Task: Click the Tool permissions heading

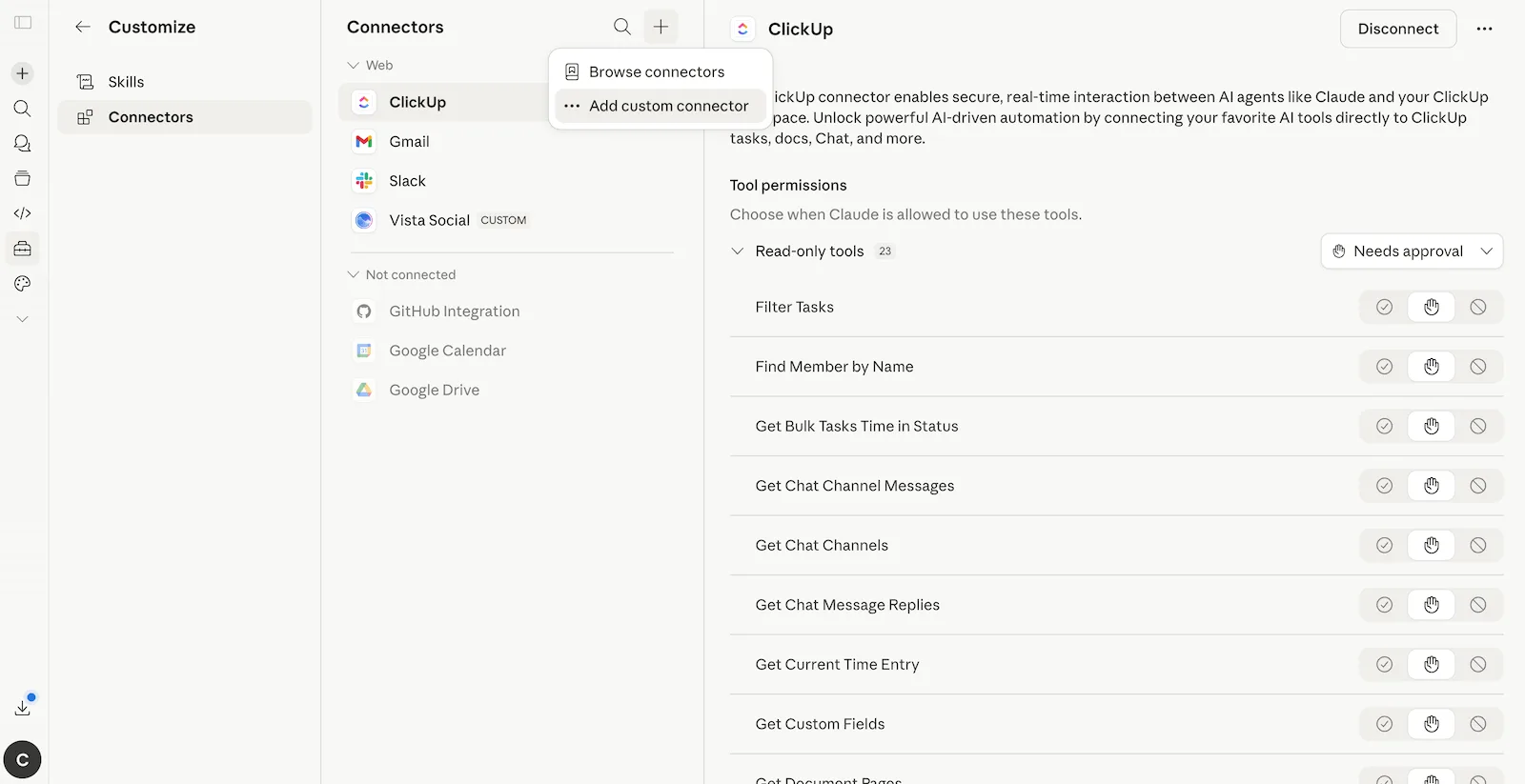Action: 788,185
